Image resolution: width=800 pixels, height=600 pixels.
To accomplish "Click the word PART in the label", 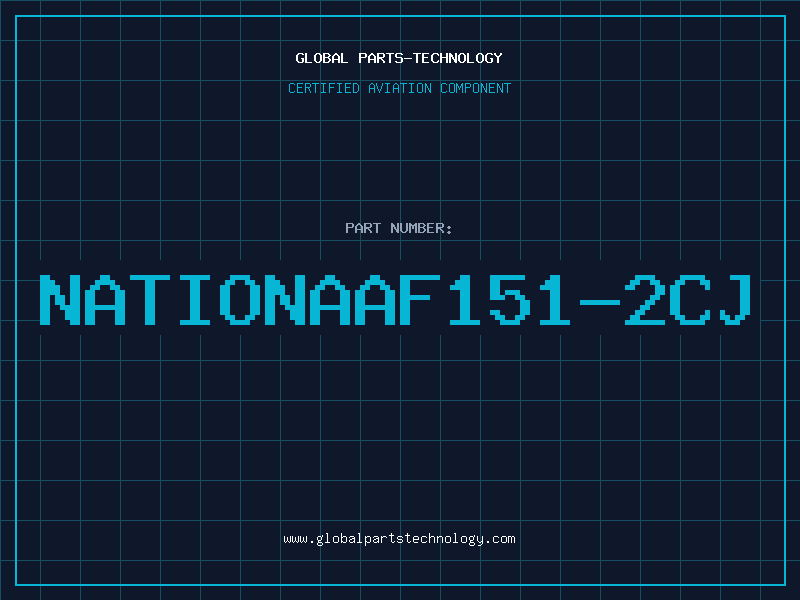I will (x=363, y=228).
